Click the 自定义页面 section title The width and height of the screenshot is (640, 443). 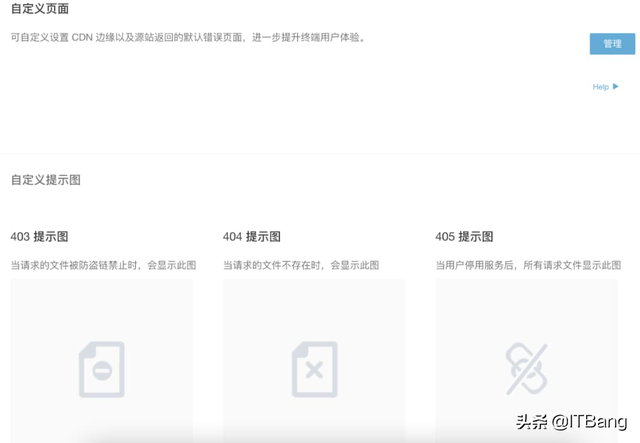tap(40, 9)
